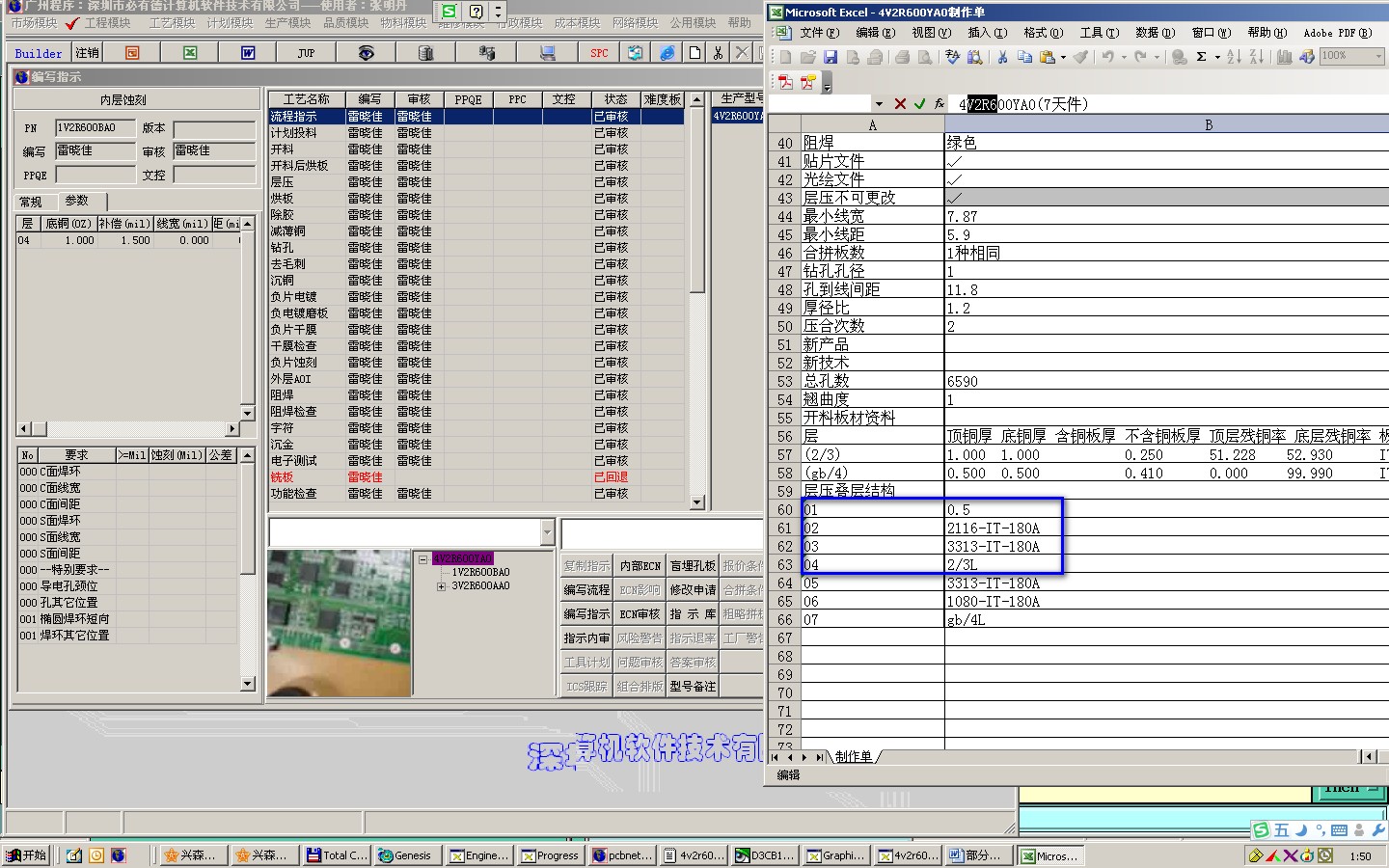Open the Excel 文件(F) menu
The image size is (1389, 868).
[819, 33]
